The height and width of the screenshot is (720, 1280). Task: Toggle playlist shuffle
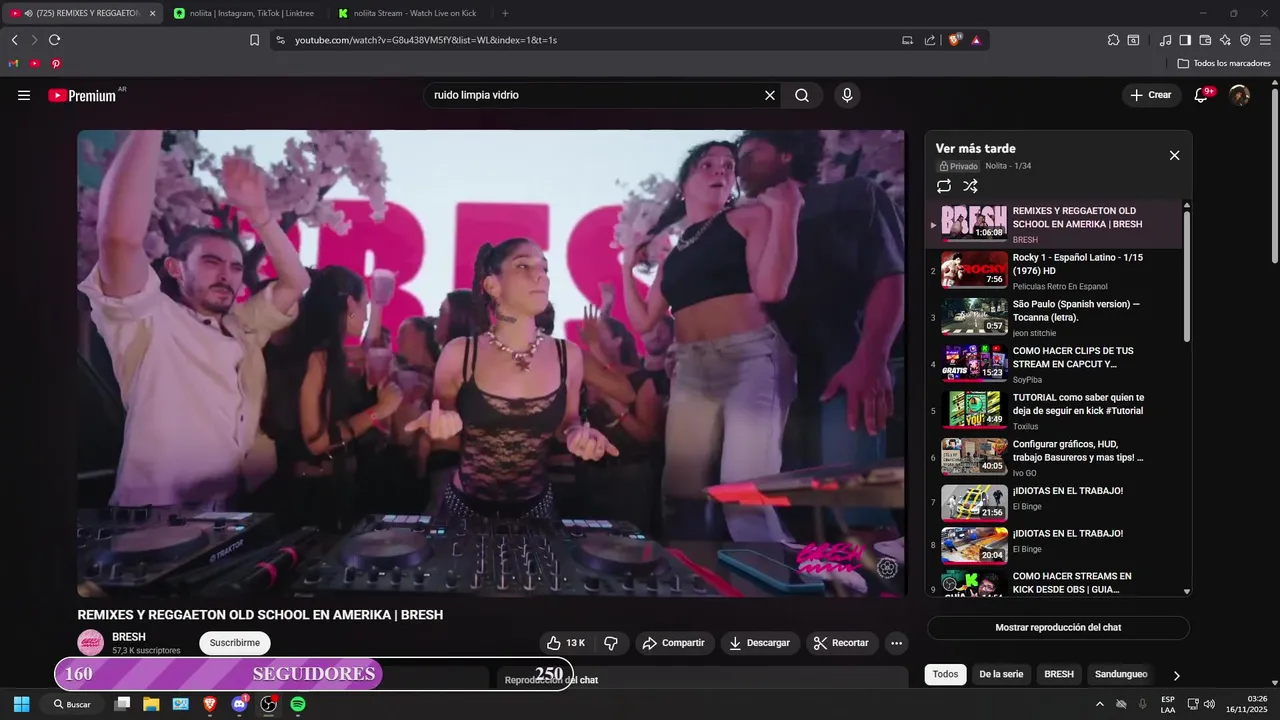click(x=970, y=186)
